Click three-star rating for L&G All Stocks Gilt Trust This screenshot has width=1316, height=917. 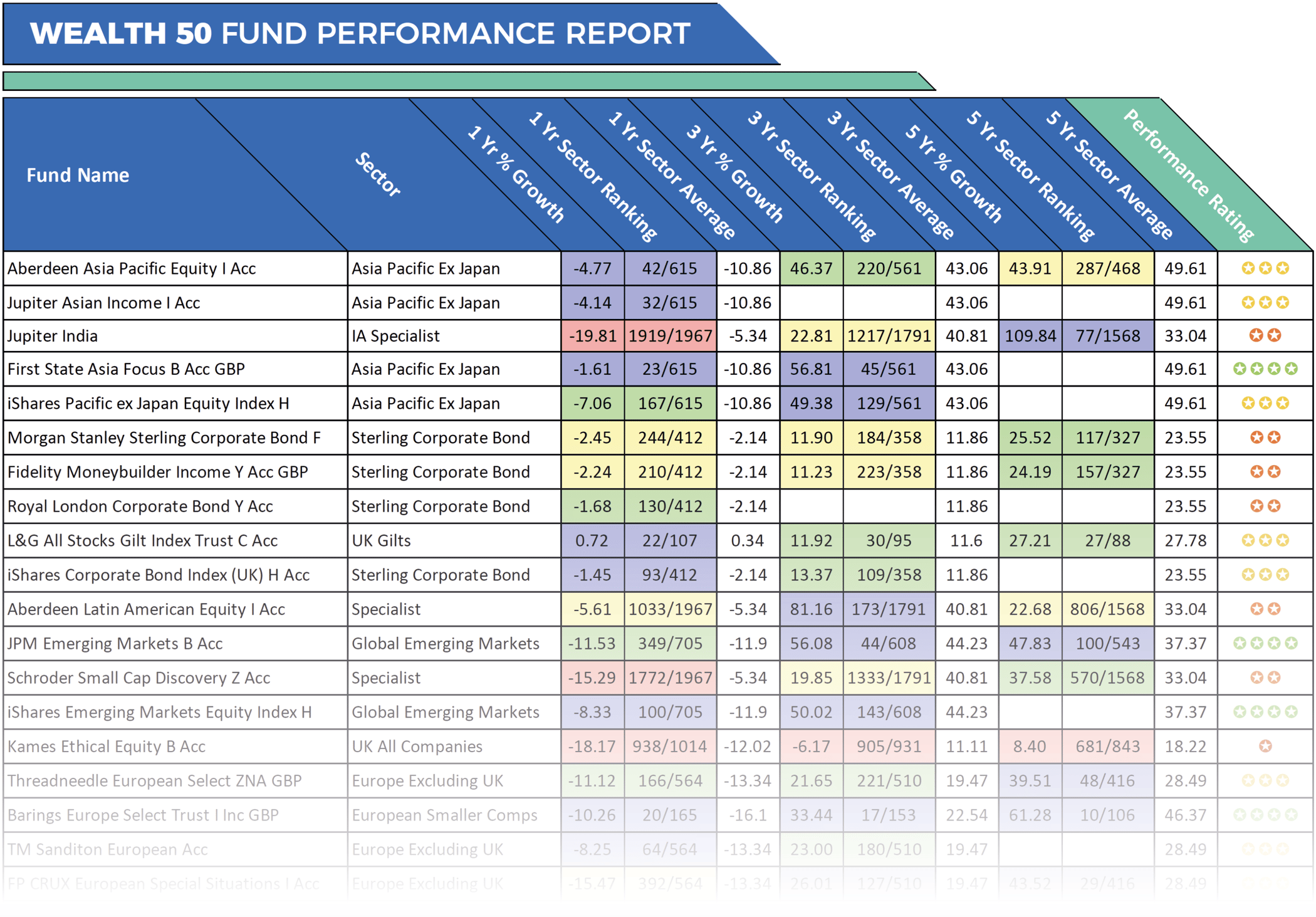point(1265,540)
